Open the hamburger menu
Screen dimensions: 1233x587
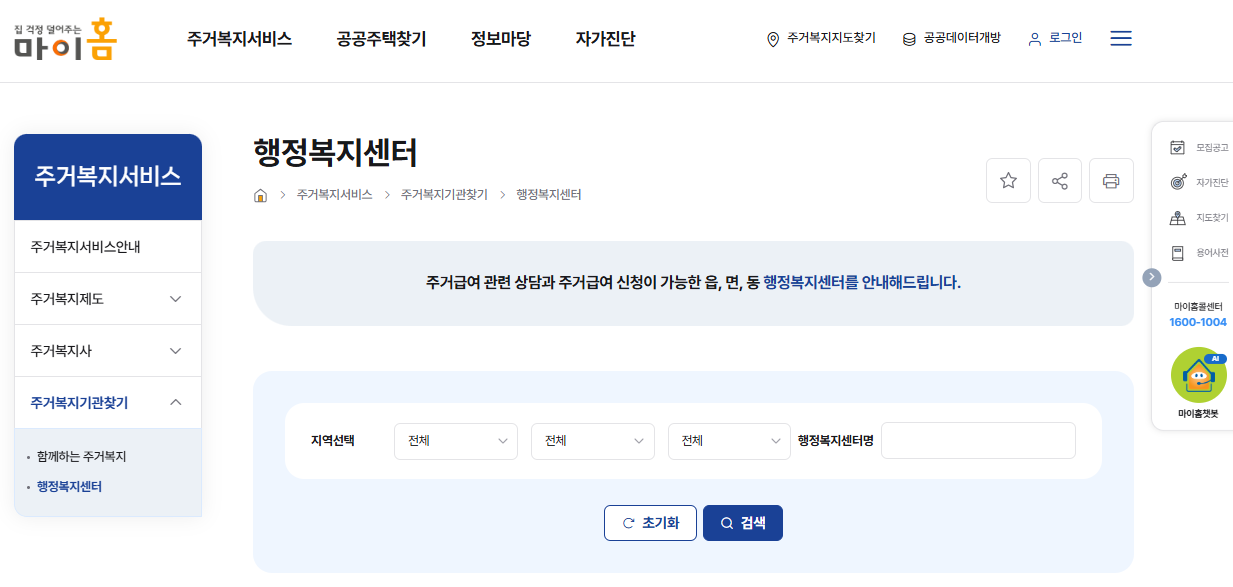tap(1120, 38)
